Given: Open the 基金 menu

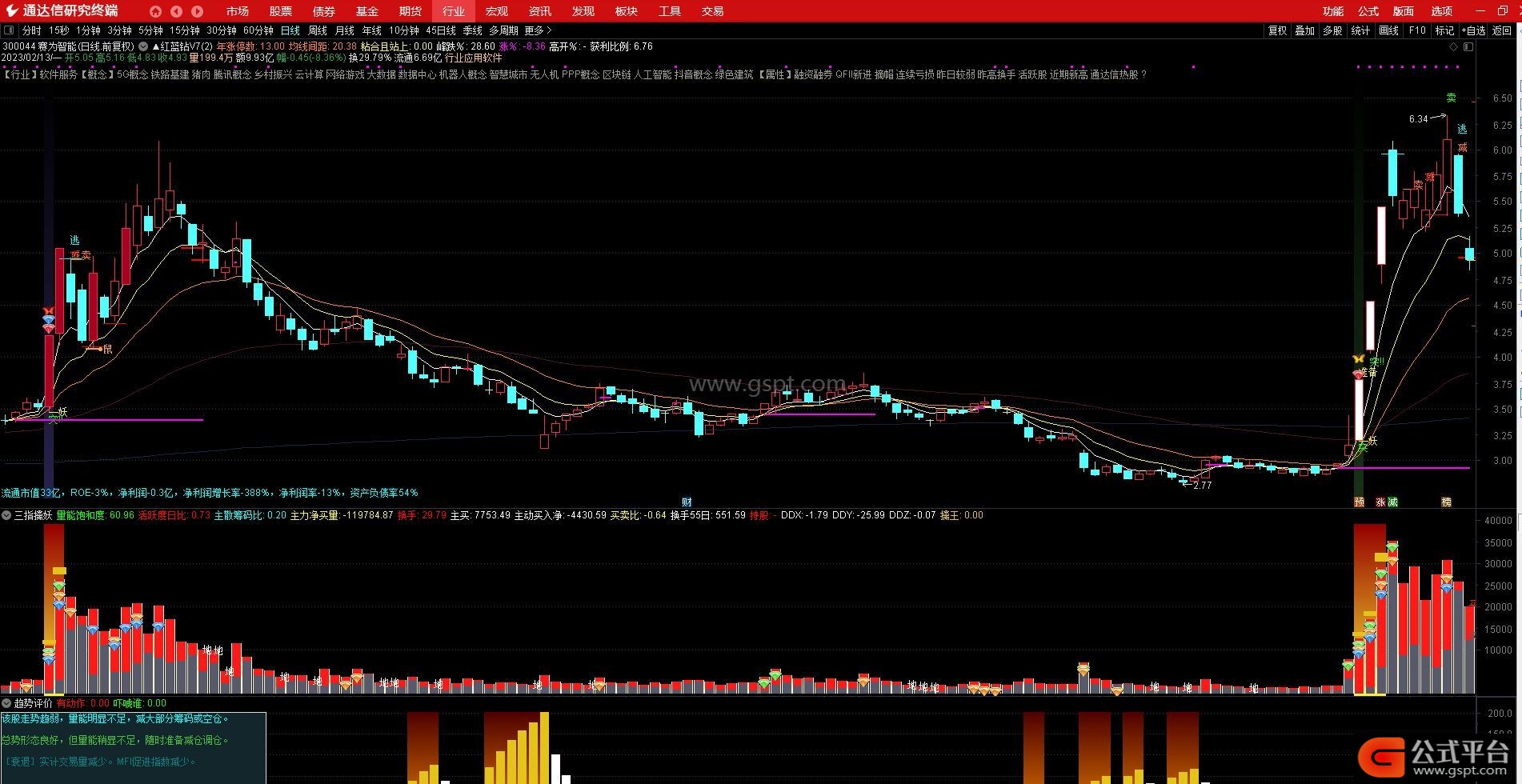Looking at the screenshot, I should click(367, 11).
